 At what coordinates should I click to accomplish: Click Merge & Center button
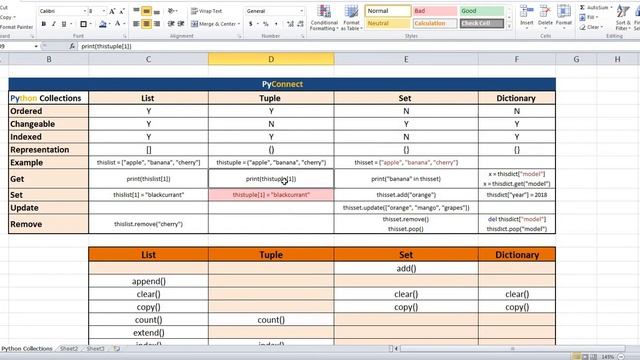[213, 24]
